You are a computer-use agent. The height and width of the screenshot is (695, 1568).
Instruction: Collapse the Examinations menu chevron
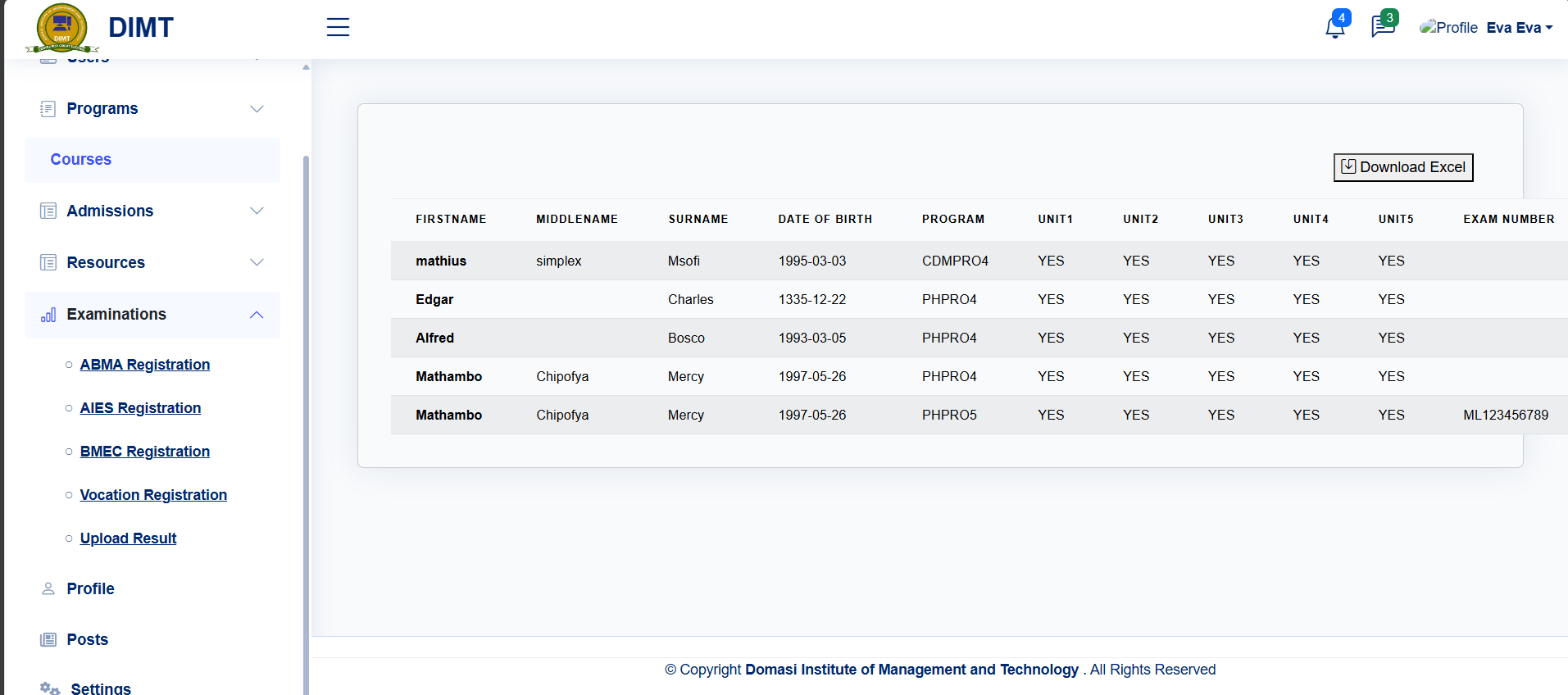pos(257,315)
